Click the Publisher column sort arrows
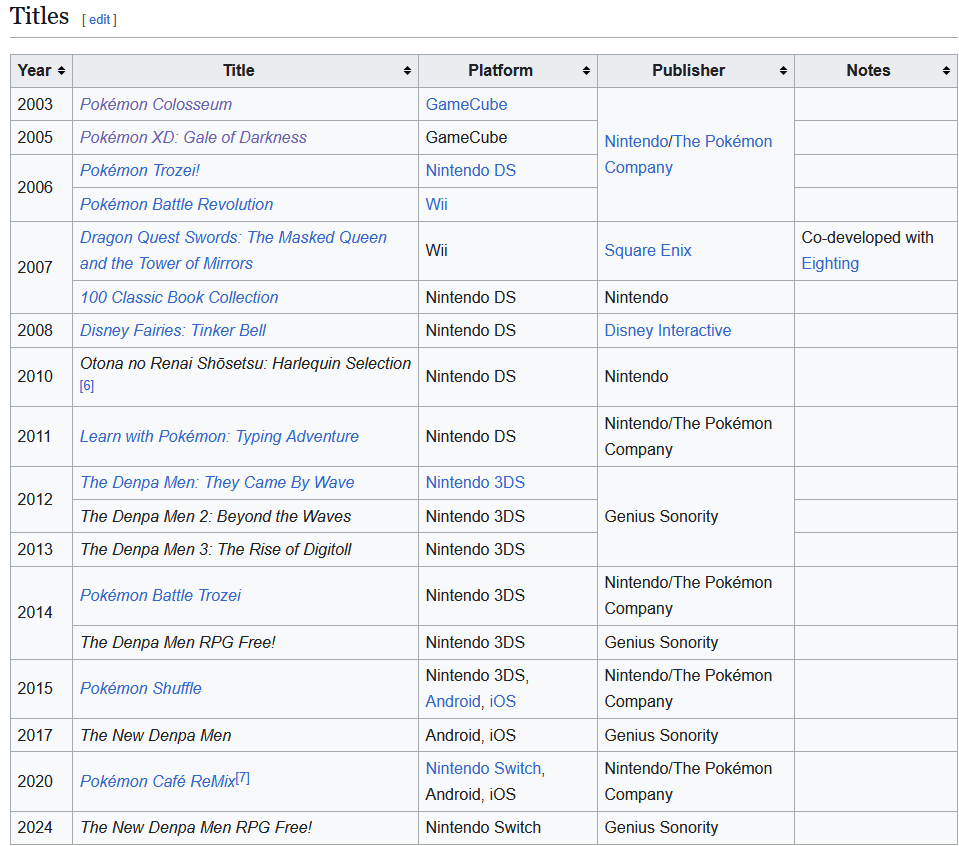The height and width of the screenshot is (846, 959). click(783, 71)
